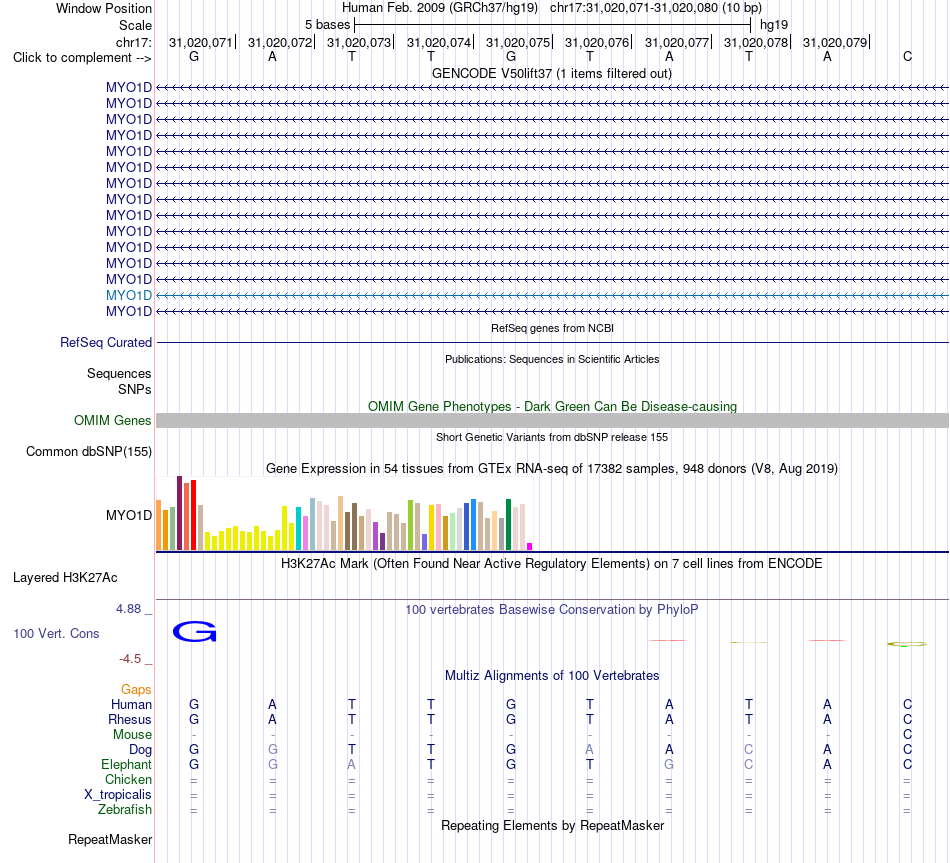Image resolution: width=950 pixels, height=863 pixels.
Task: Click the large blue G conservation logo
Action: (x=194, y=631)
